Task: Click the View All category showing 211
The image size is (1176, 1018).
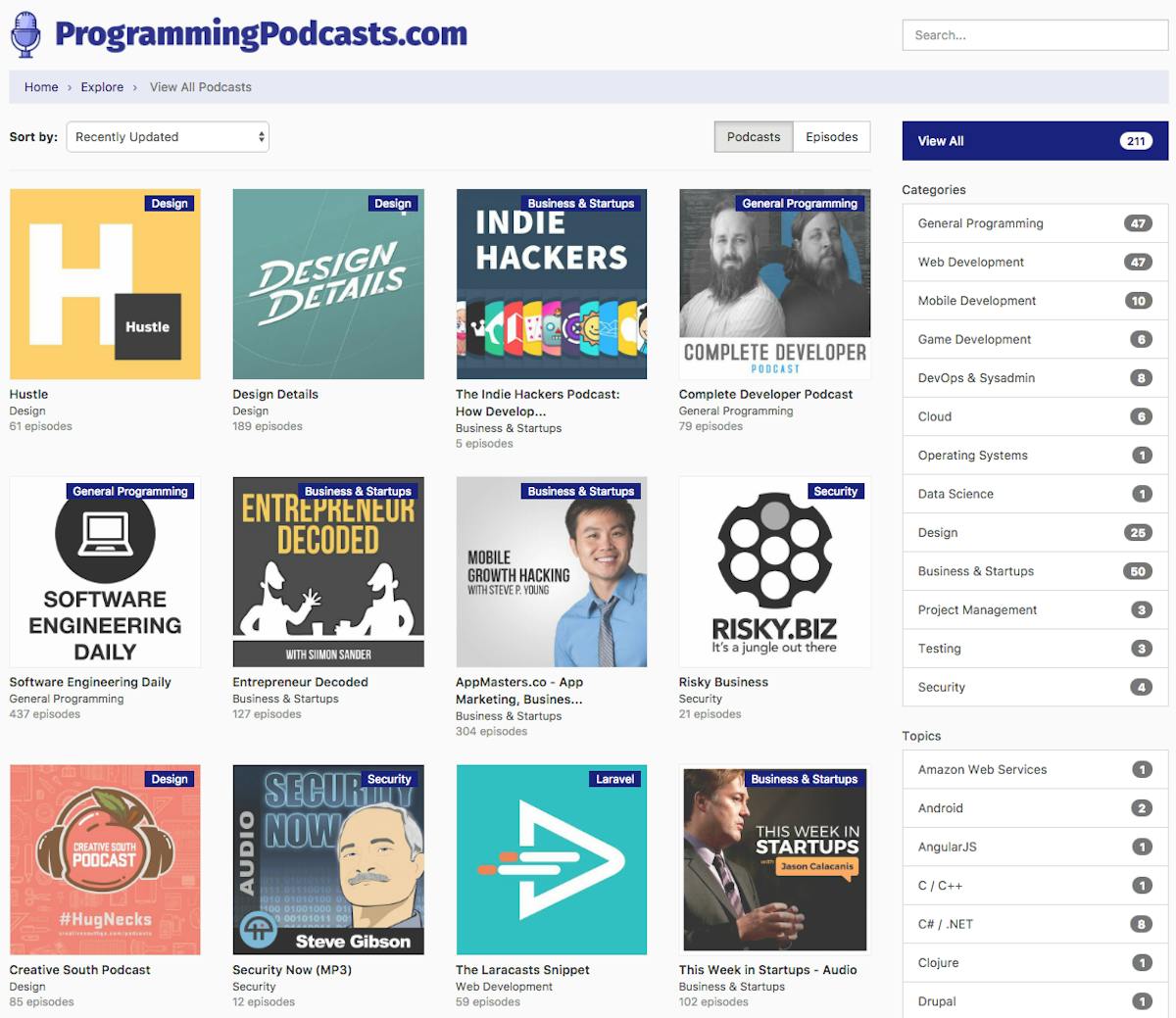Action: click(1034, 140)
